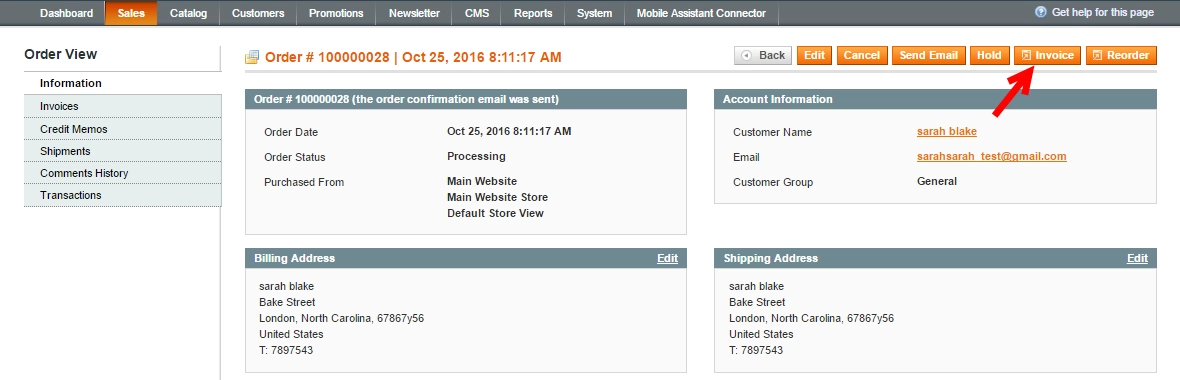Open the CMS menu

pos(477,13)
